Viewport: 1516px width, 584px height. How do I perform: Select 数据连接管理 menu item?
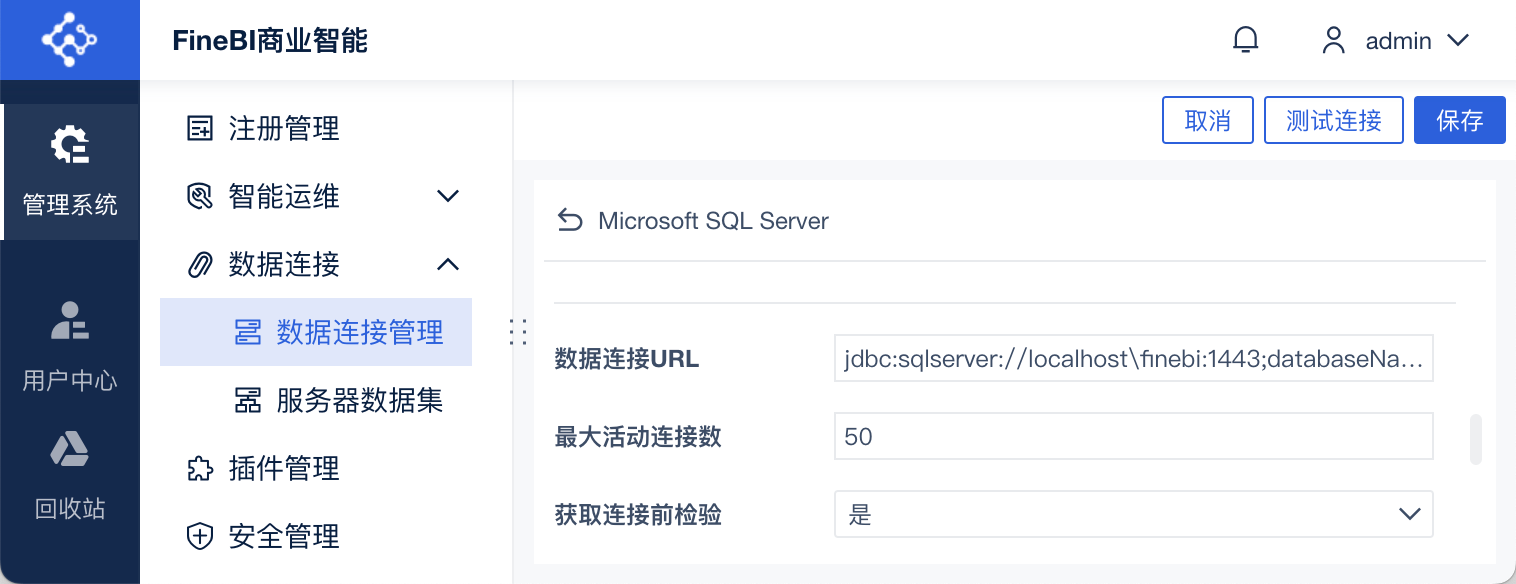[360, 332]
